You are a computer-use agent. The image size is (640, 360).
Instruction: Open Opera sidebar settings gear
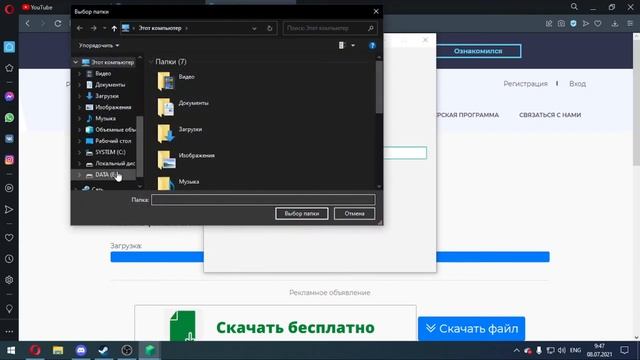pyautogui.click(x=9, y=280)
